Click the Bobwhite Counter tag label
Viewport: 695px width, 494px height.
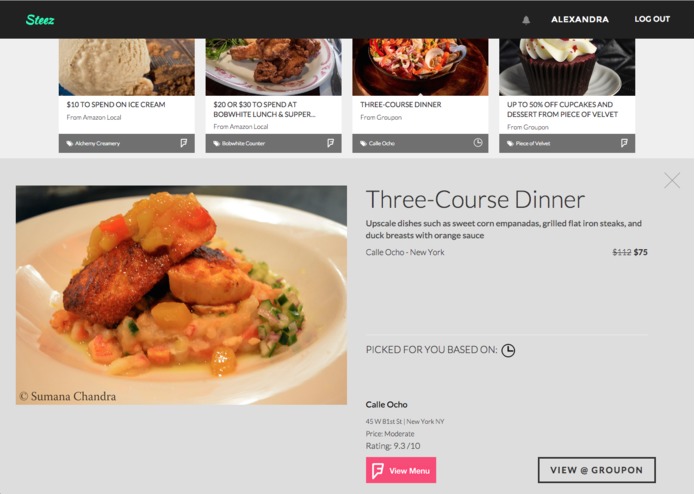243,144
